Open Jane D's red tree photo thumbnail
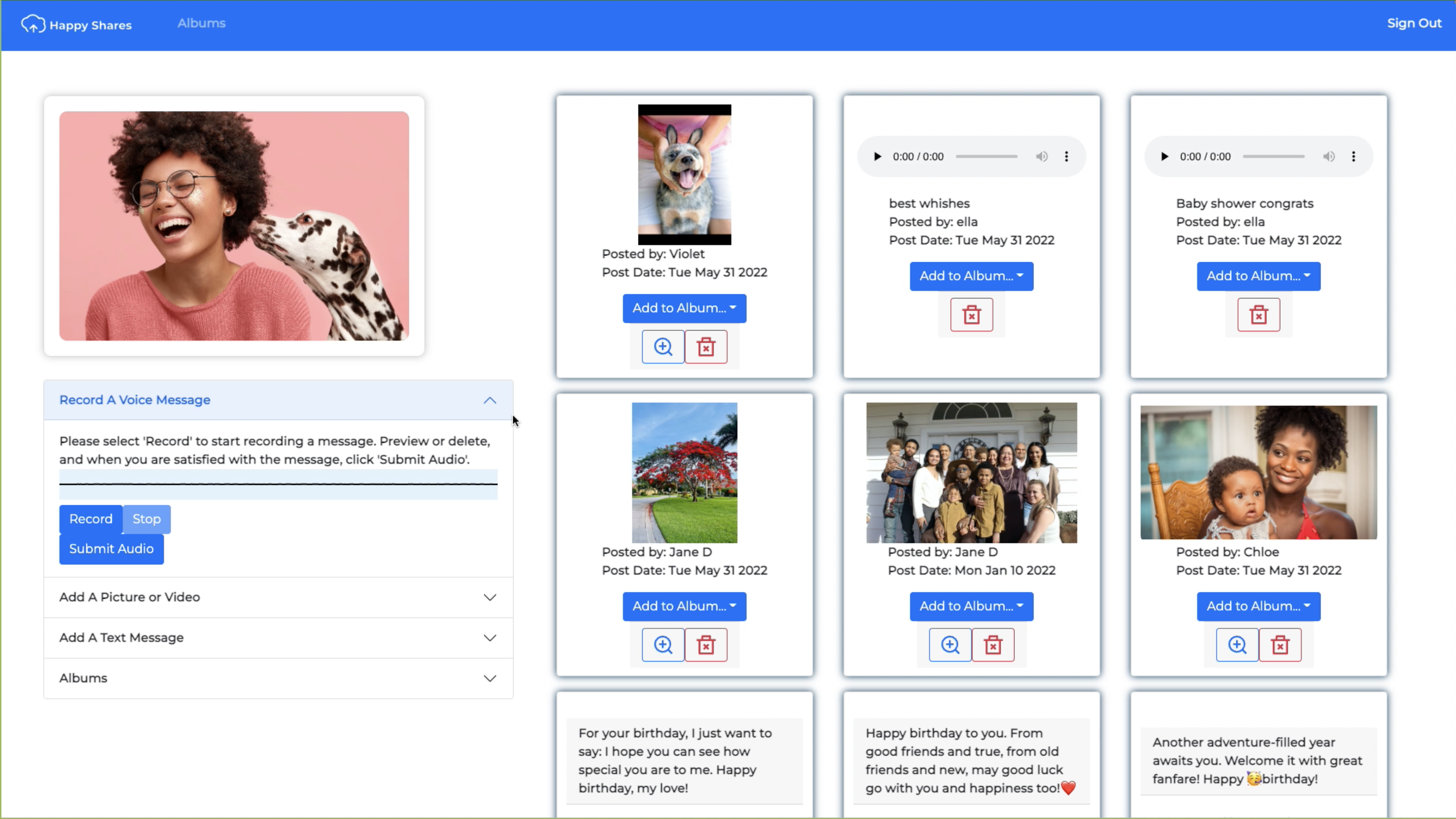Screen dimensions: 1456x819 pos(684,473)
